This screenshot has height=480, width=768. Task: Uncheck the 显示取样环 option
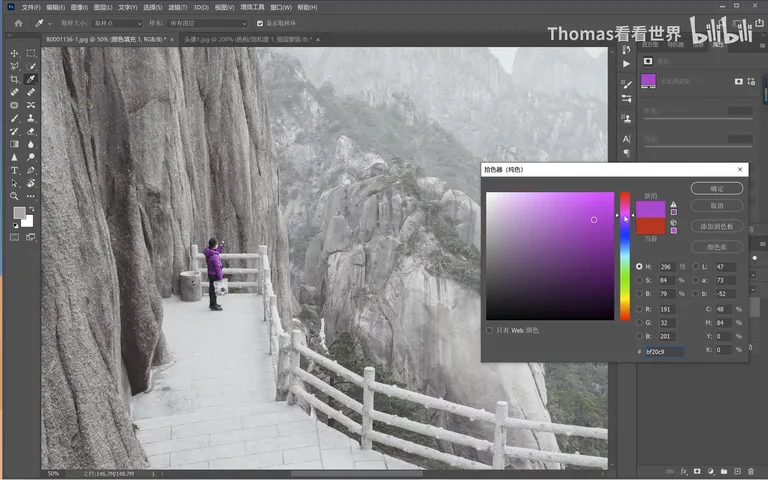tap(260, 23)
